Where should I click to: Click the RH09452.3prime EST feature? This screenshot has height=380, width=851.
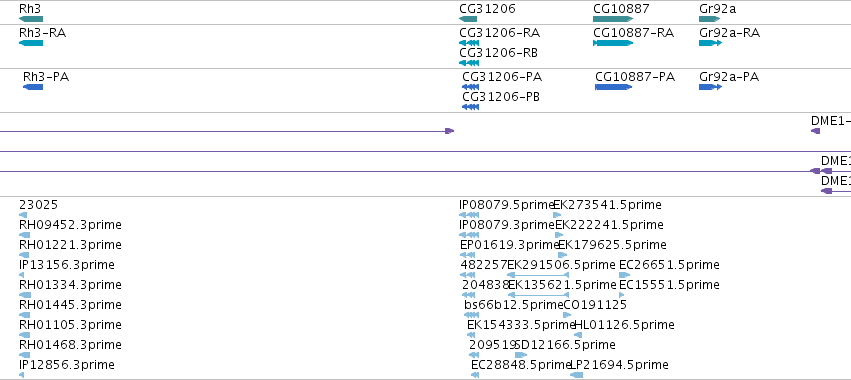pyautogui.click(x=24, y=235)
